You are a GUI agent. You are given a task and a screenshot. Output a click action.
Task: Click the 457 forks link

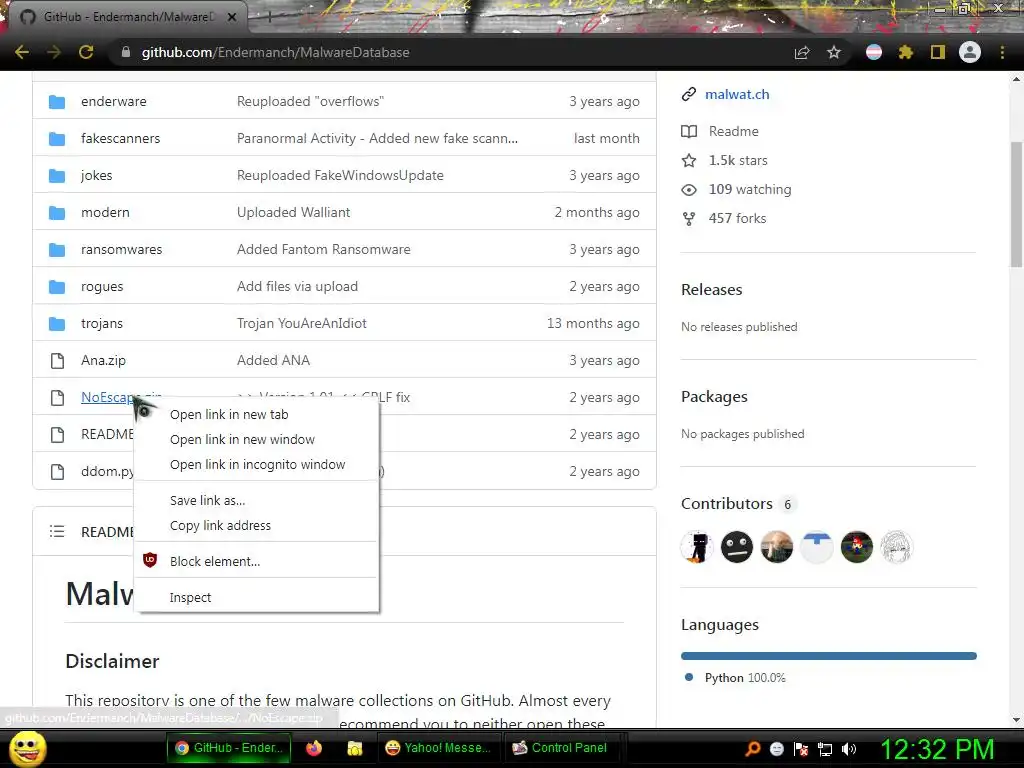tap(737, 218)
